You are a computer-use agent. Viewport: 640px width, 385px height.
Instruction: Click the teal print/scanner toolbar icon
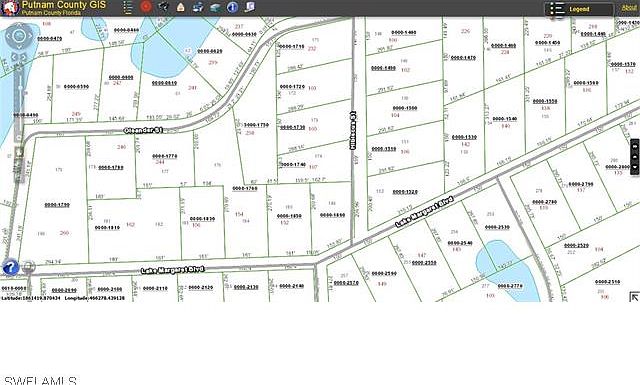click(216, 7)
